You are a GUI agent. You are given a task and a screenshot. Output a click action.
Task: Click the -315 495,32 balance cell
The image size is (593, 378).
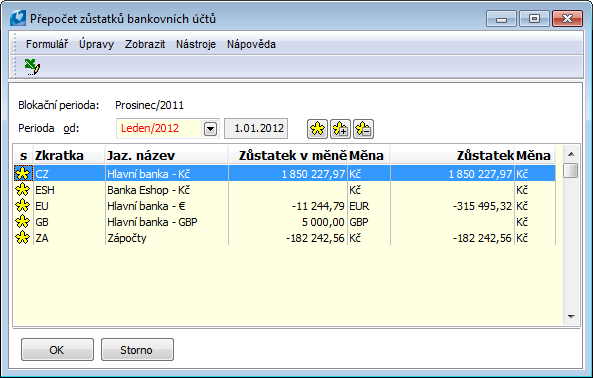452,206
